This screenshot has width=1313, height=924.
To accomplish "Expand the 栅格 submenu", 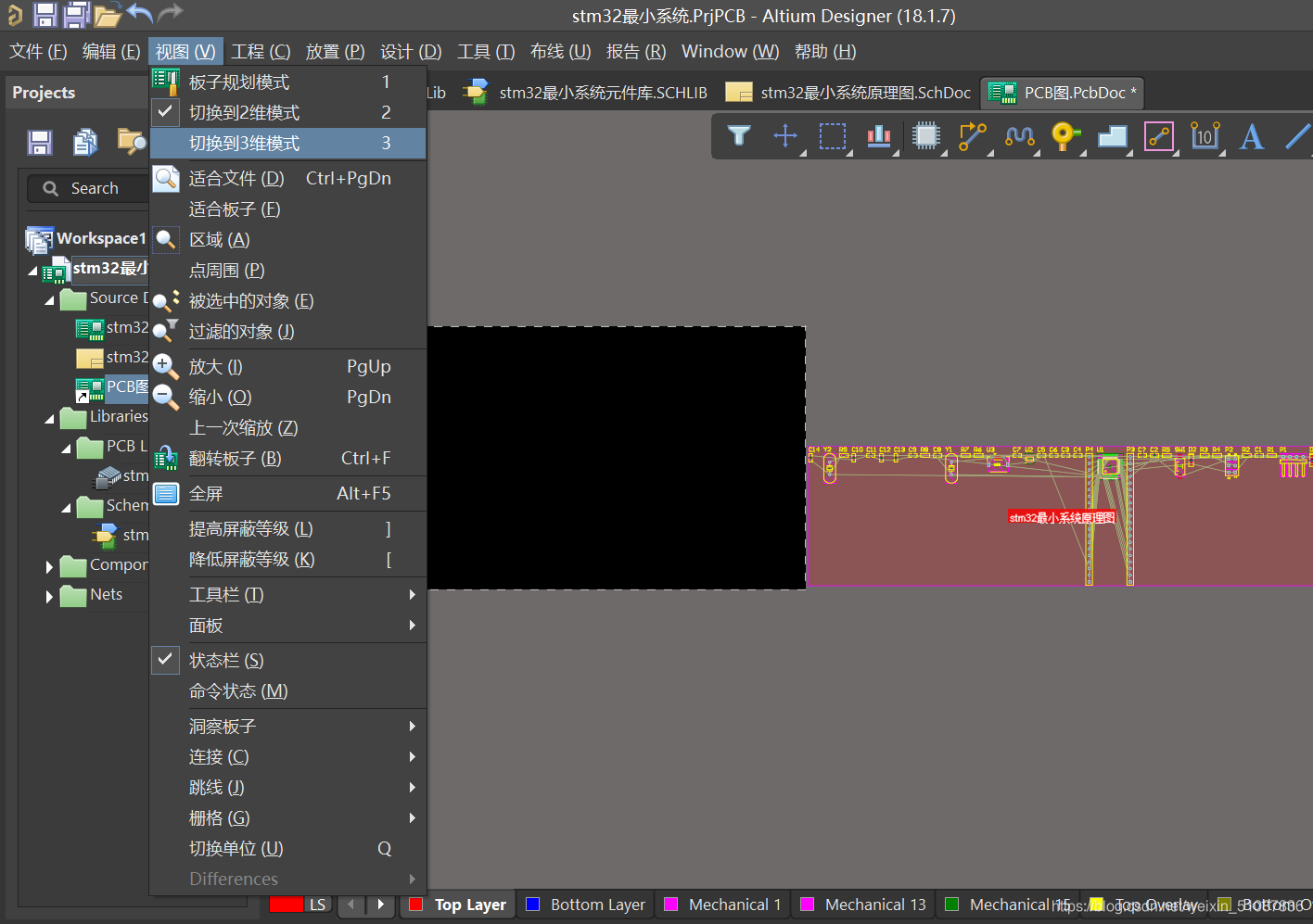I will [x=219, y=817].
